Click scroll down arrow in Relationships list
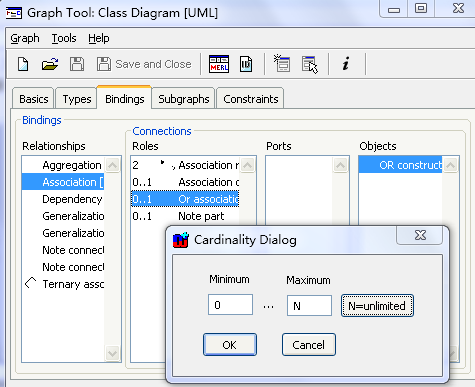The height and width of the screenshot is (387, 475). [x=113, y=353]
